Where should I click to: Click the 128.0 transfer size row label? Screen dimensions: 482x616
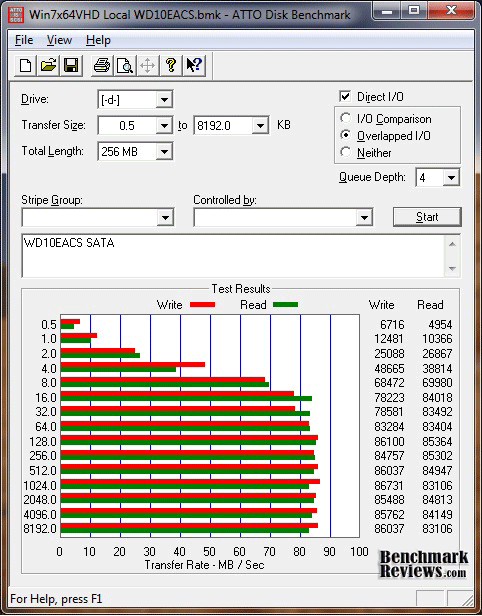click(x=43, y=442)
